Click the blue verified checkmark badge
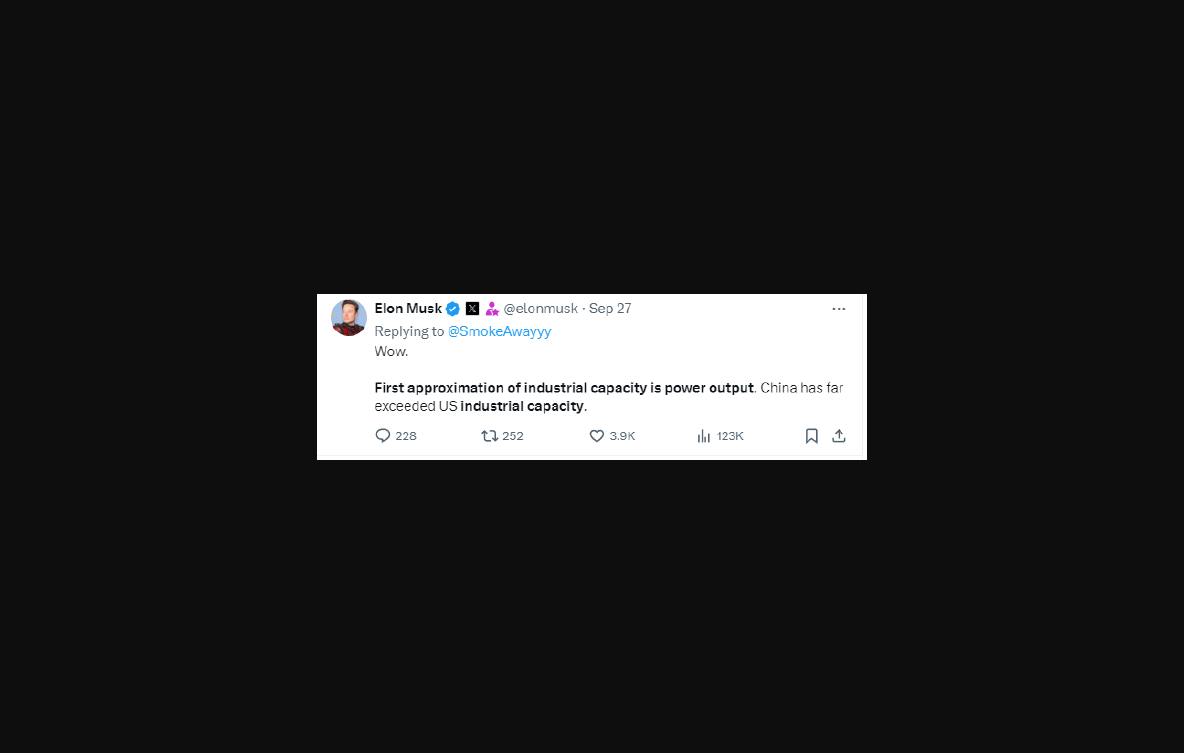This screenshot has height=753, width=1184. pos(453,308)
